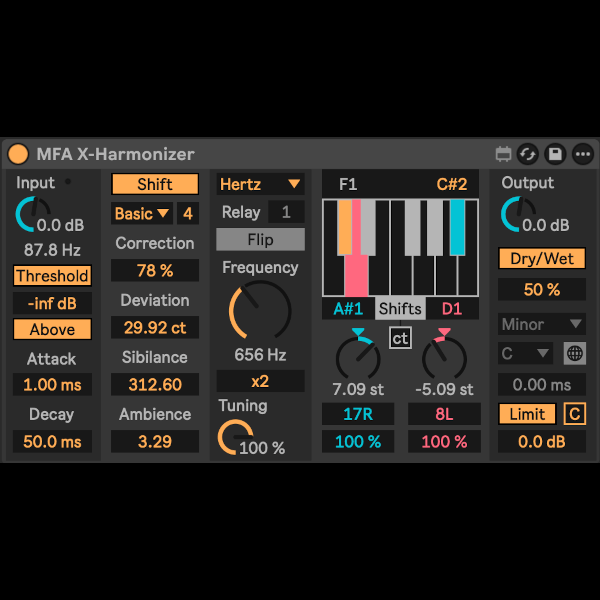
Task: Toggle the Flip button
Action: pos(260,240)
